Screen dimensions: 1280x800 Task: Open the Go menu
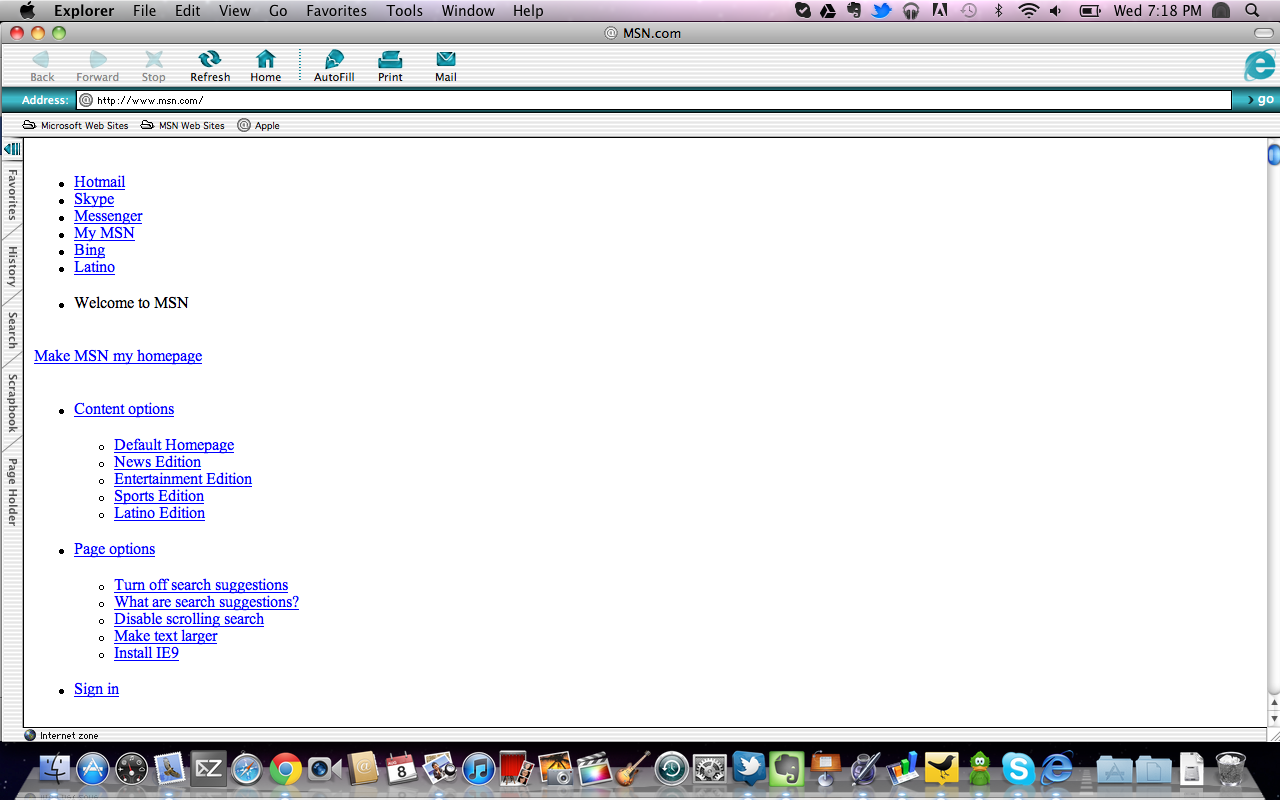pyautogui.click(x=278, y=11)
